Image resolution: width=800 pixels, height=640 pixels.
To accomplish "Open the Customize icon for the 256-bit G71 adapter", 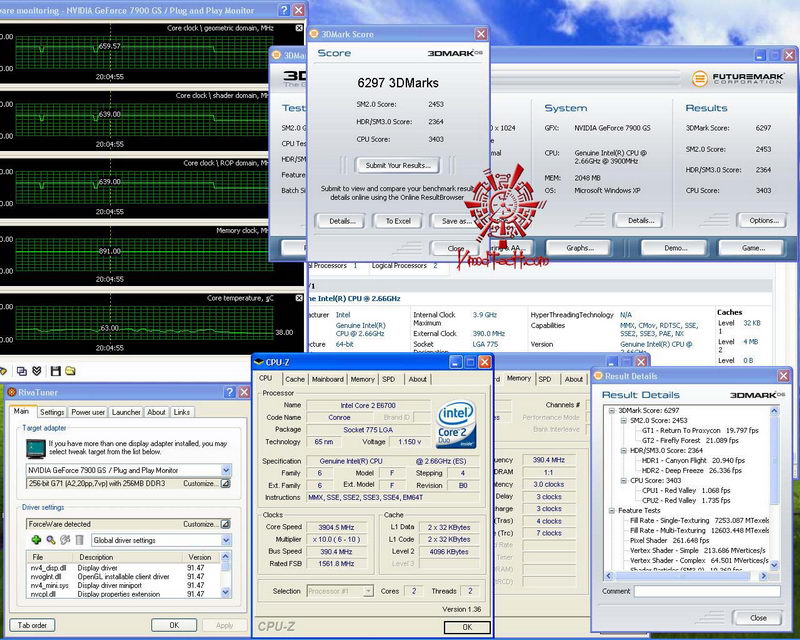I will [x=225, y=484].
